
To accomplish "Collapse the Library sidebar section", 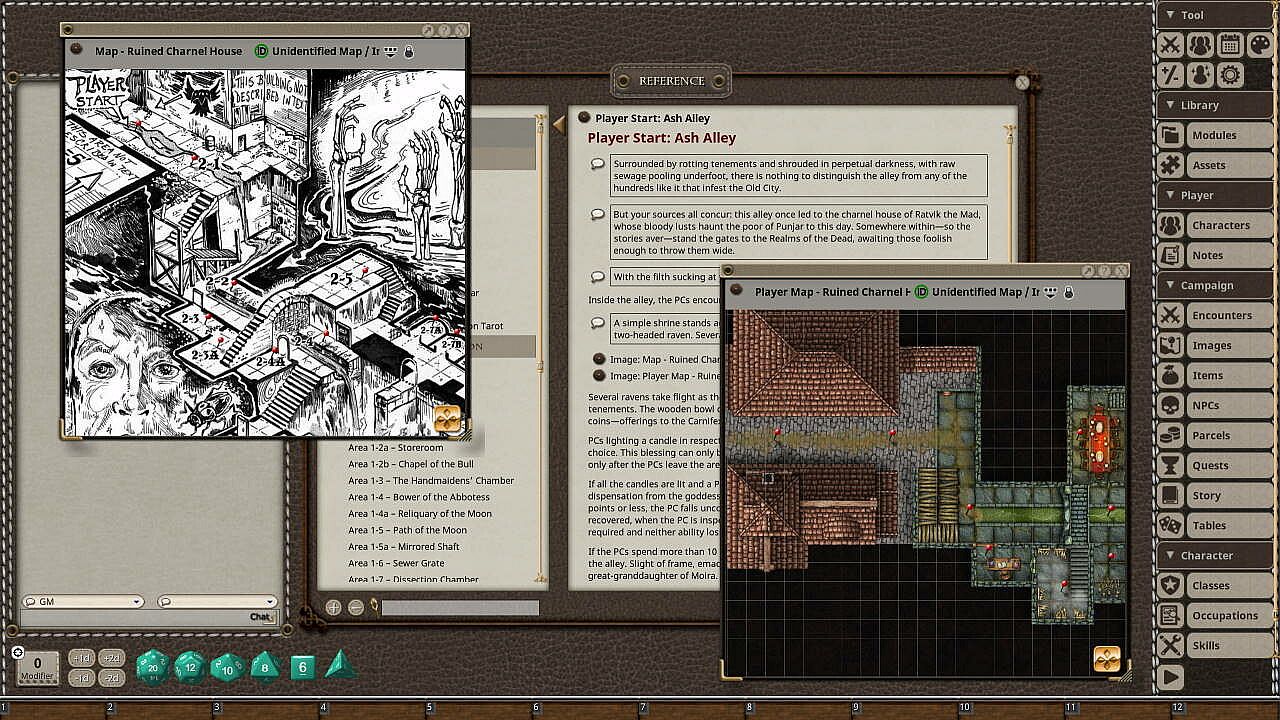I will click(x=1215, y=105).
